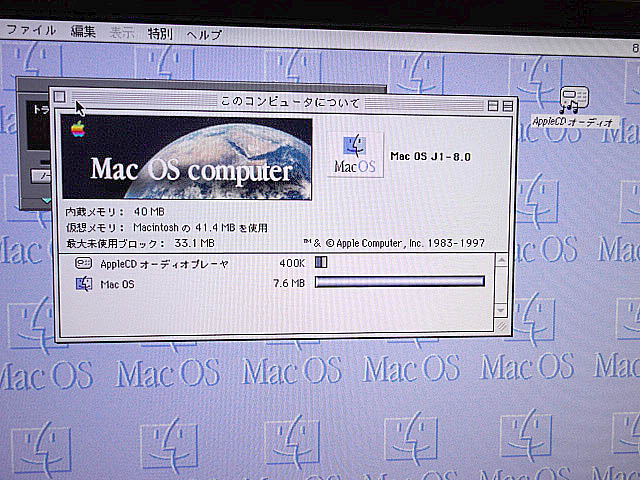
Task: Open the ヘルプ menu
Action: tap(204, 34)
